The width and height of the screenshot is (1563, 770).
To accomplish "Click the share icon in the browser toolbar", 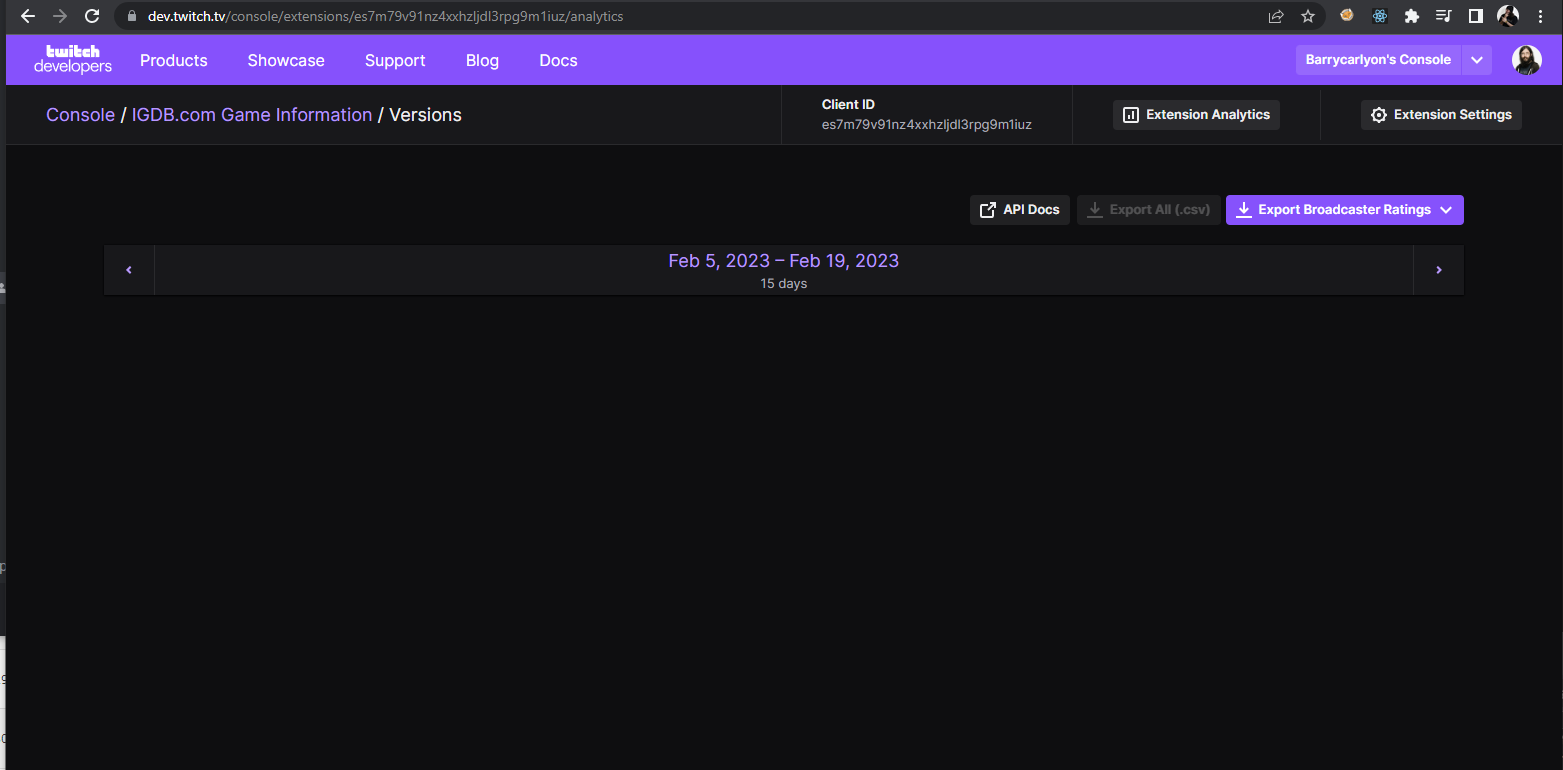I will 1275,16.
